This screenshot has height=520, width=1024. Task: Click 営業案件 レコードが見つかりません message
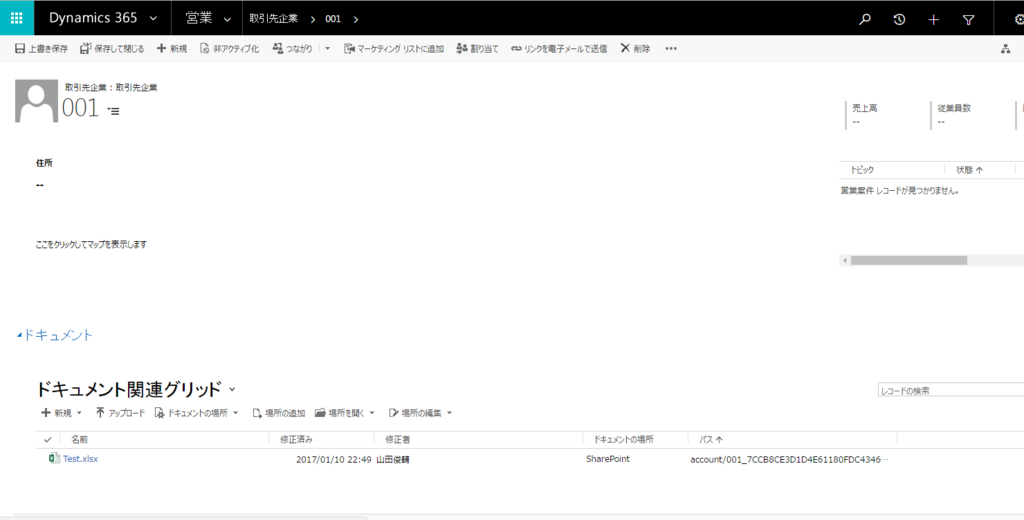[899, 191]
